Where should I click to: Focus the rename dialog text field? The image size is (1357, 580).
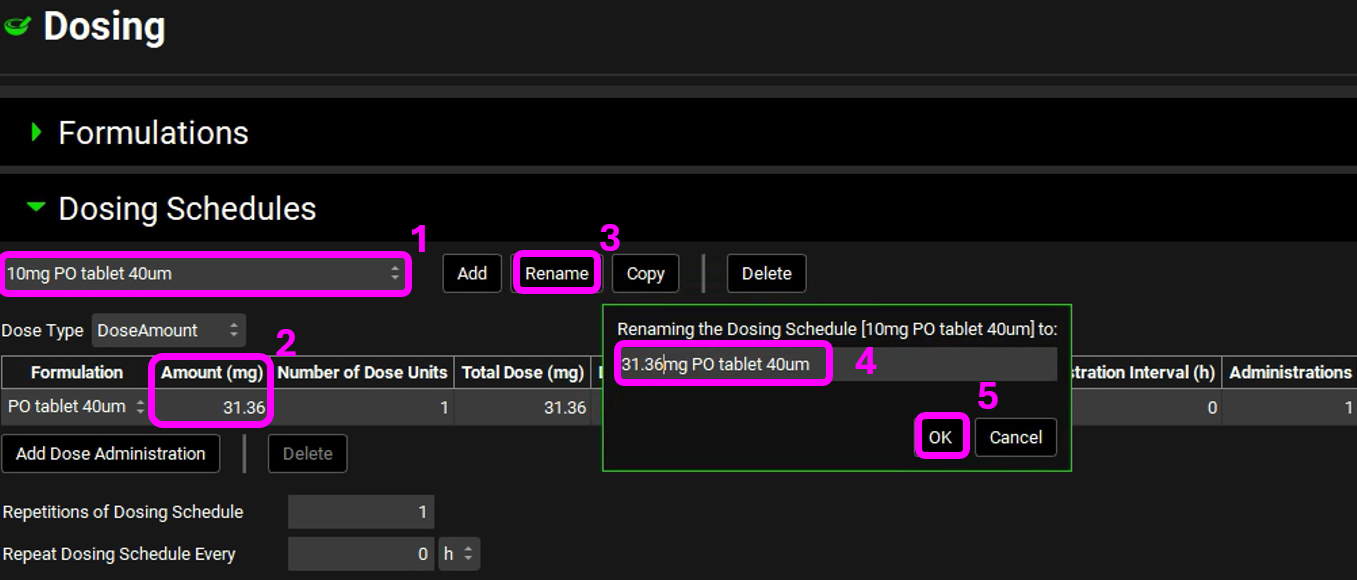(835, 364)
